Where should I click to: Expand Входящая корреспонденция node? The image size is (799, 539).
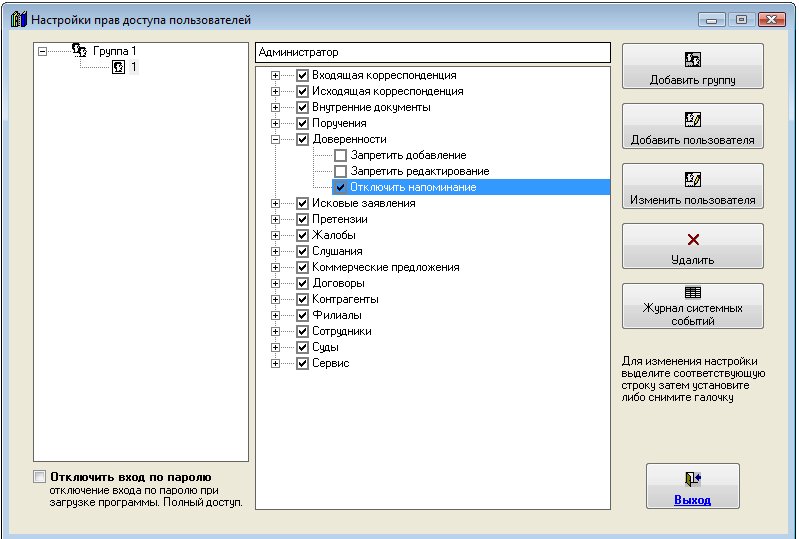click(x=275, y=75)
